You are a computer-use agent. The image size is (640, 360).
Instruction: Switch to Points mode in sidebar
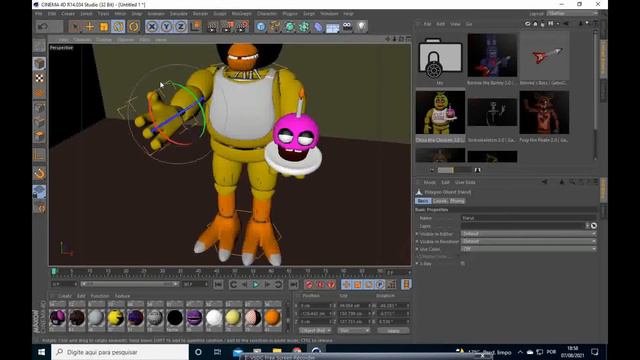tap(39, 108)
